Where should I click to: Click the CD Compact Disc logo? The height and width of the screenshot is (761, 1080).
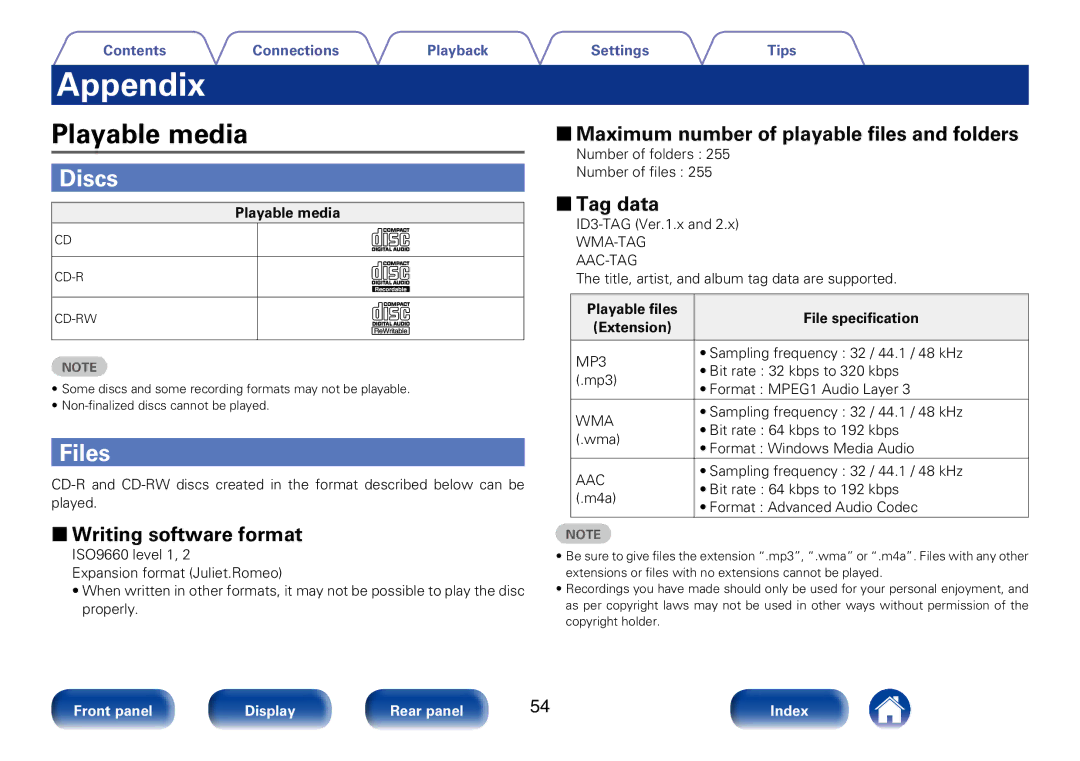point(391,240)
